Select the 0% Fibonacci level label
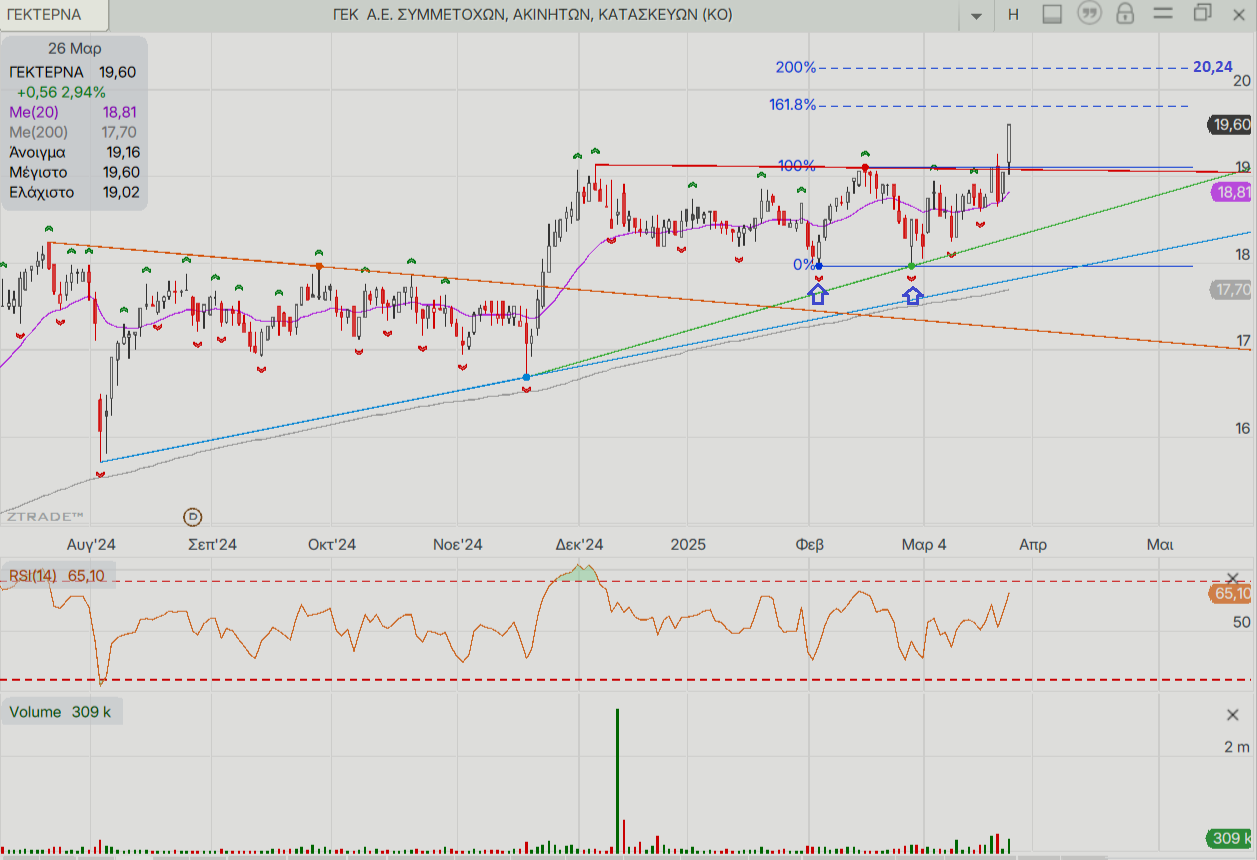 804,264
